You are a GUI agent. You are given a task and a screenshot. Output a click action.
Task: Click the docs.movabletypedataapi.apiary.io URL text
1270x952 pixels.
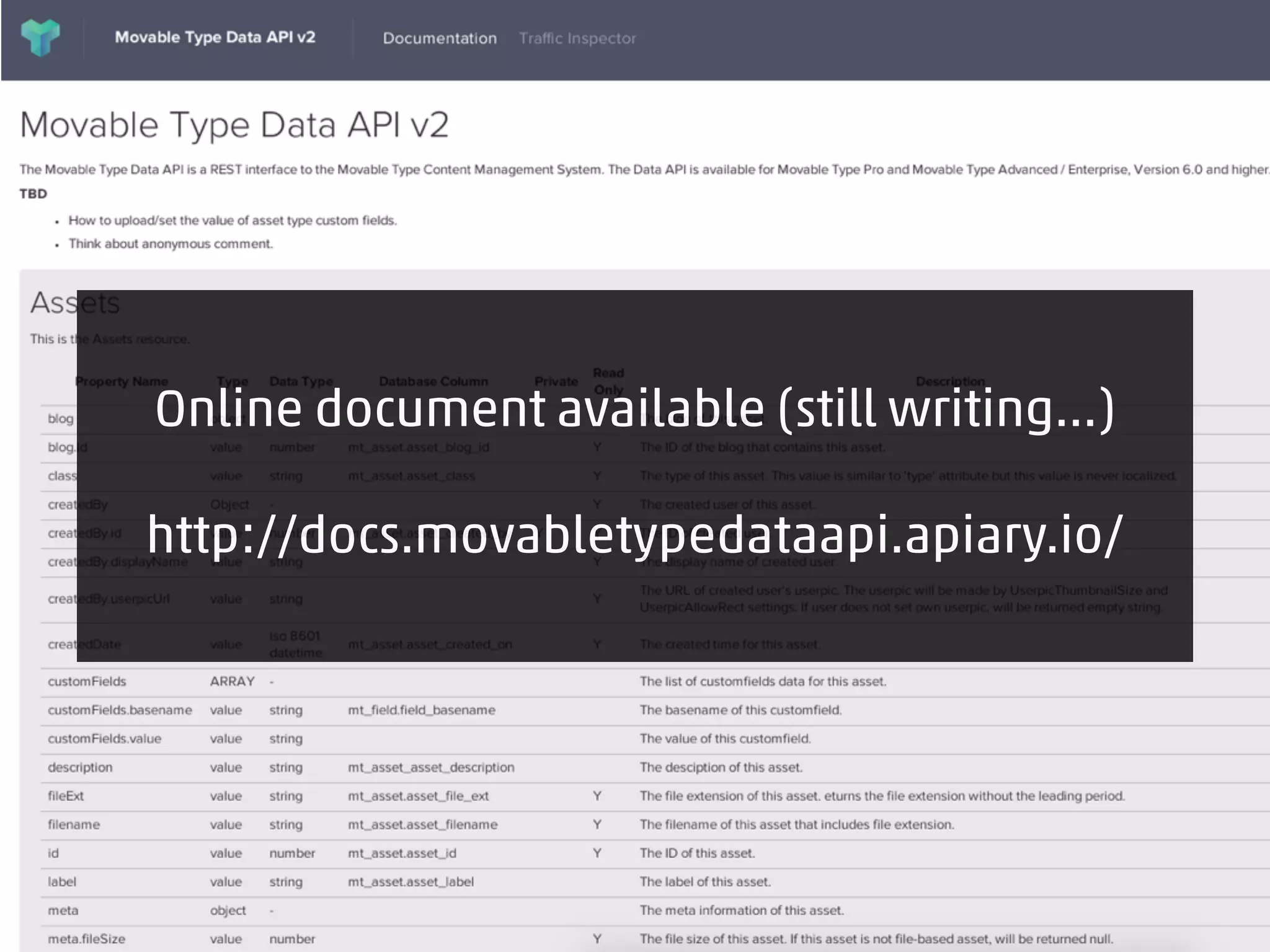634,534
